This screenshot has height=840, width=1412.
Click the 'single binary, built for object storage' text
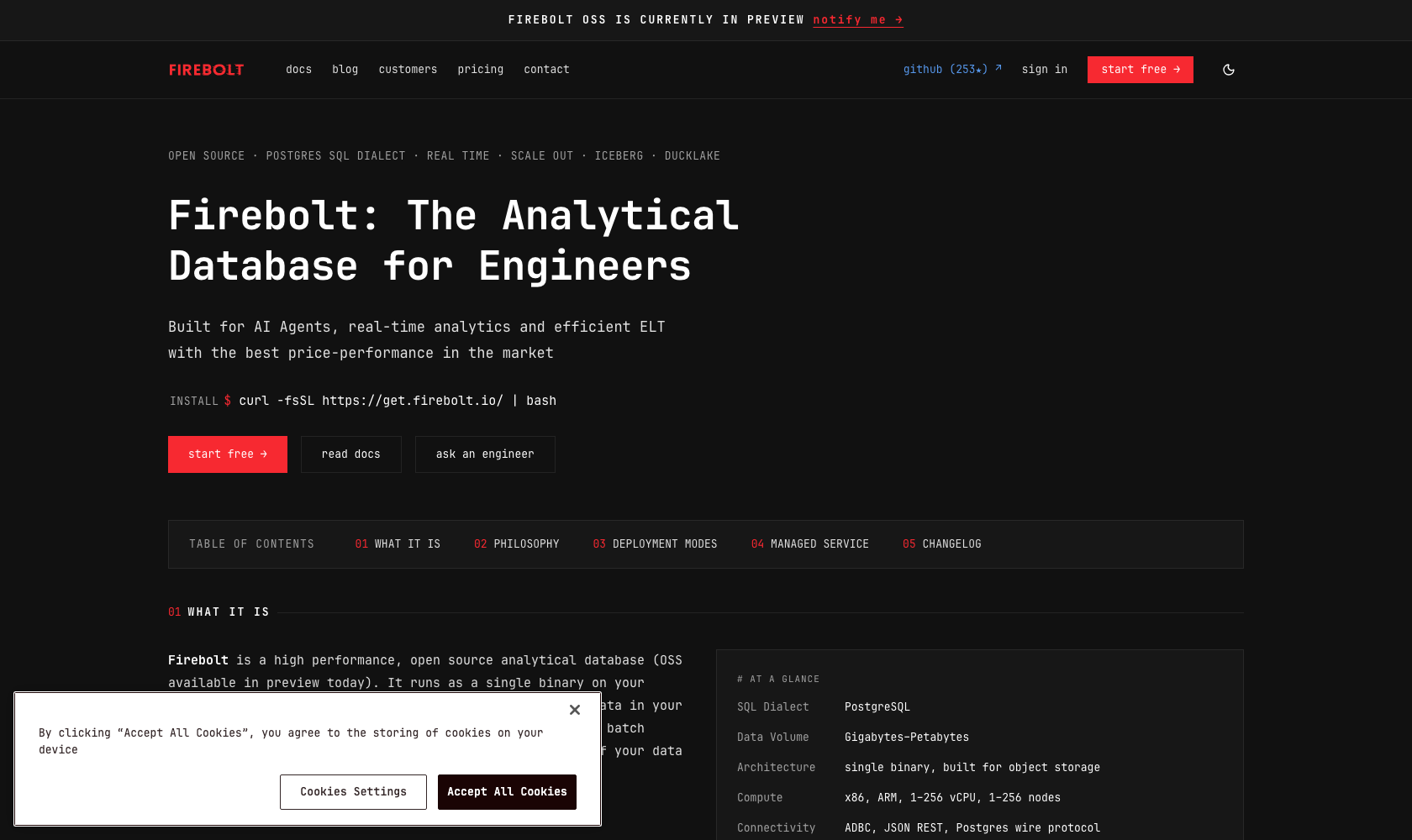(972, 768)
